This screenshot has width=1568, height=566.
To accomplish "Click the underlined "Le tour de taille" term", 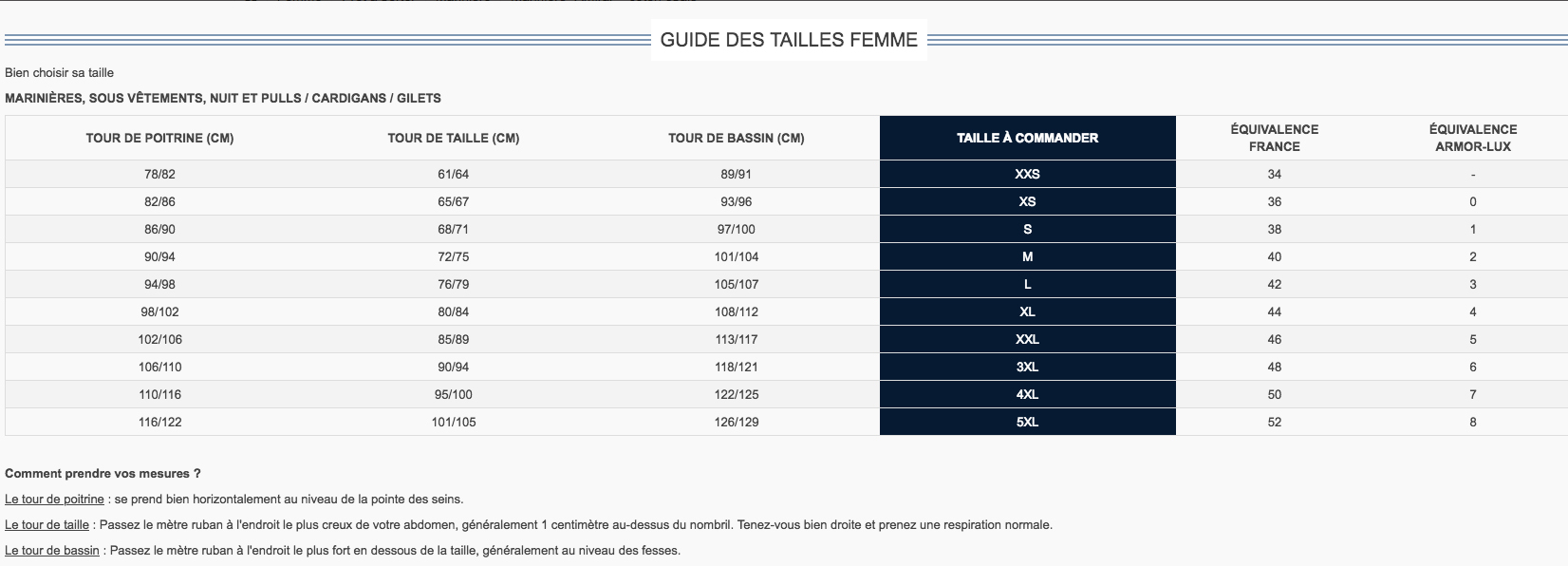I will 47,524.
